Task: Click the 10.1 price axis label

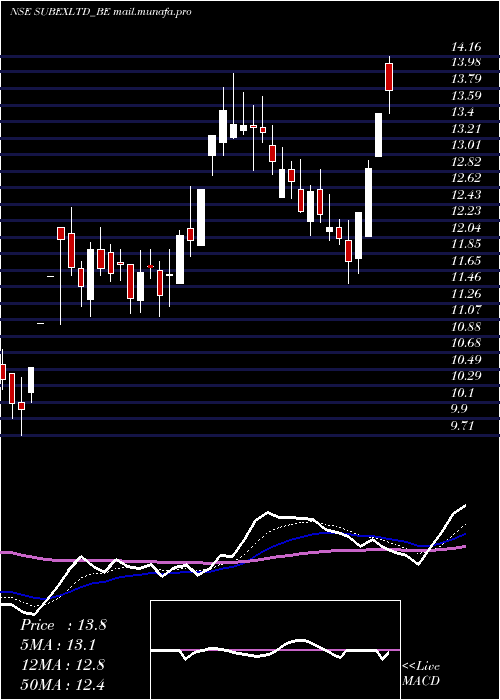Action: (464, 393)
